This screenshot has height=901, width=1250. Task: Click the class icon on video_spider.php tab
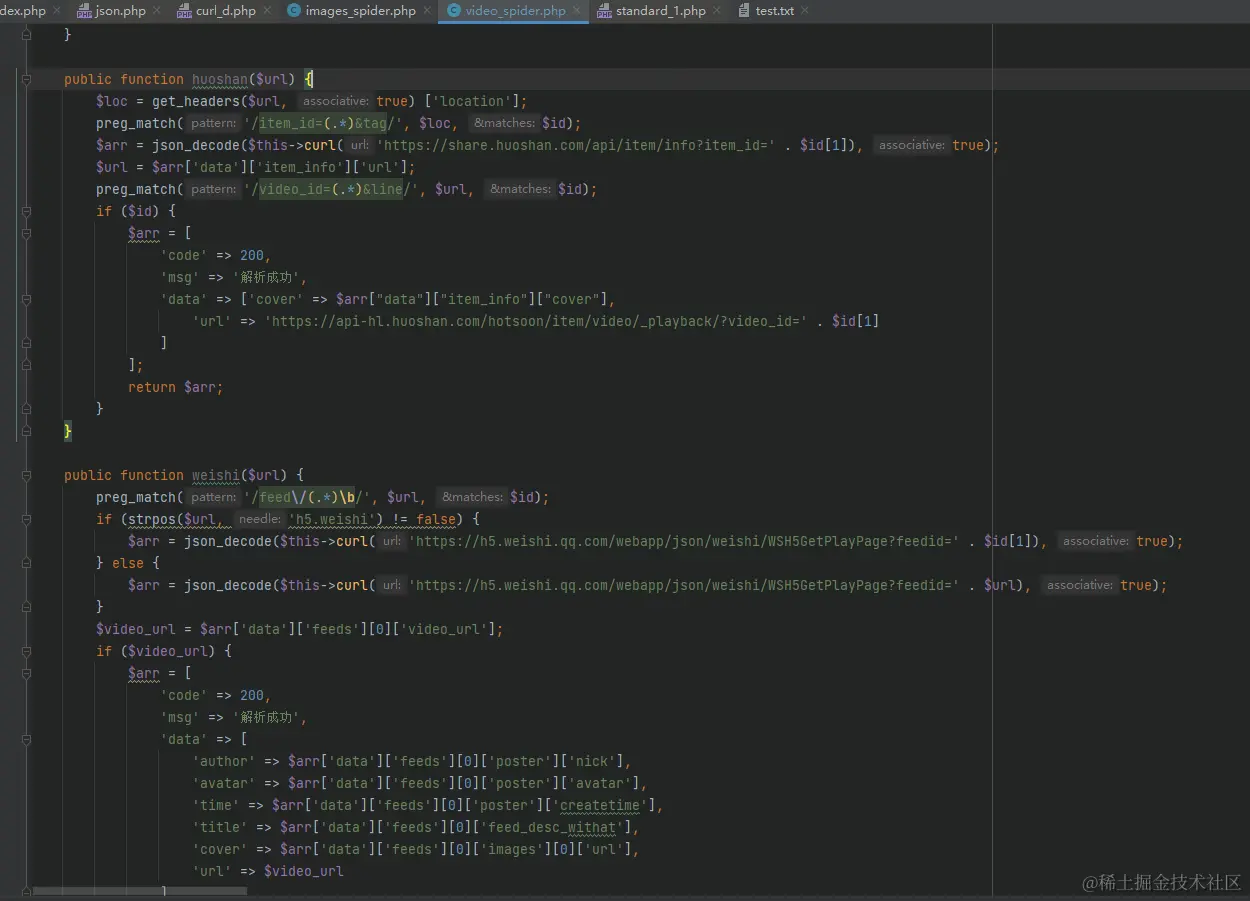tap(454, 11)
